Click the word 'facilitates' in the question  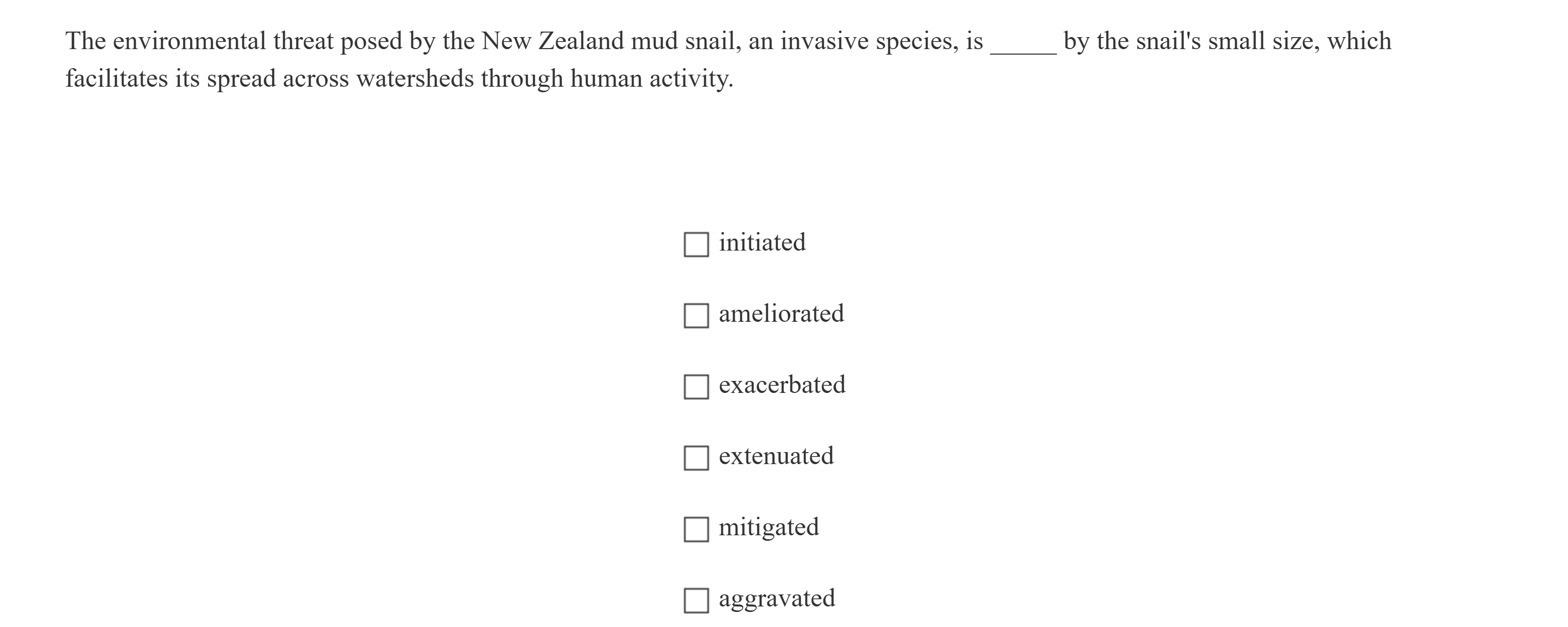pos(116,79)
